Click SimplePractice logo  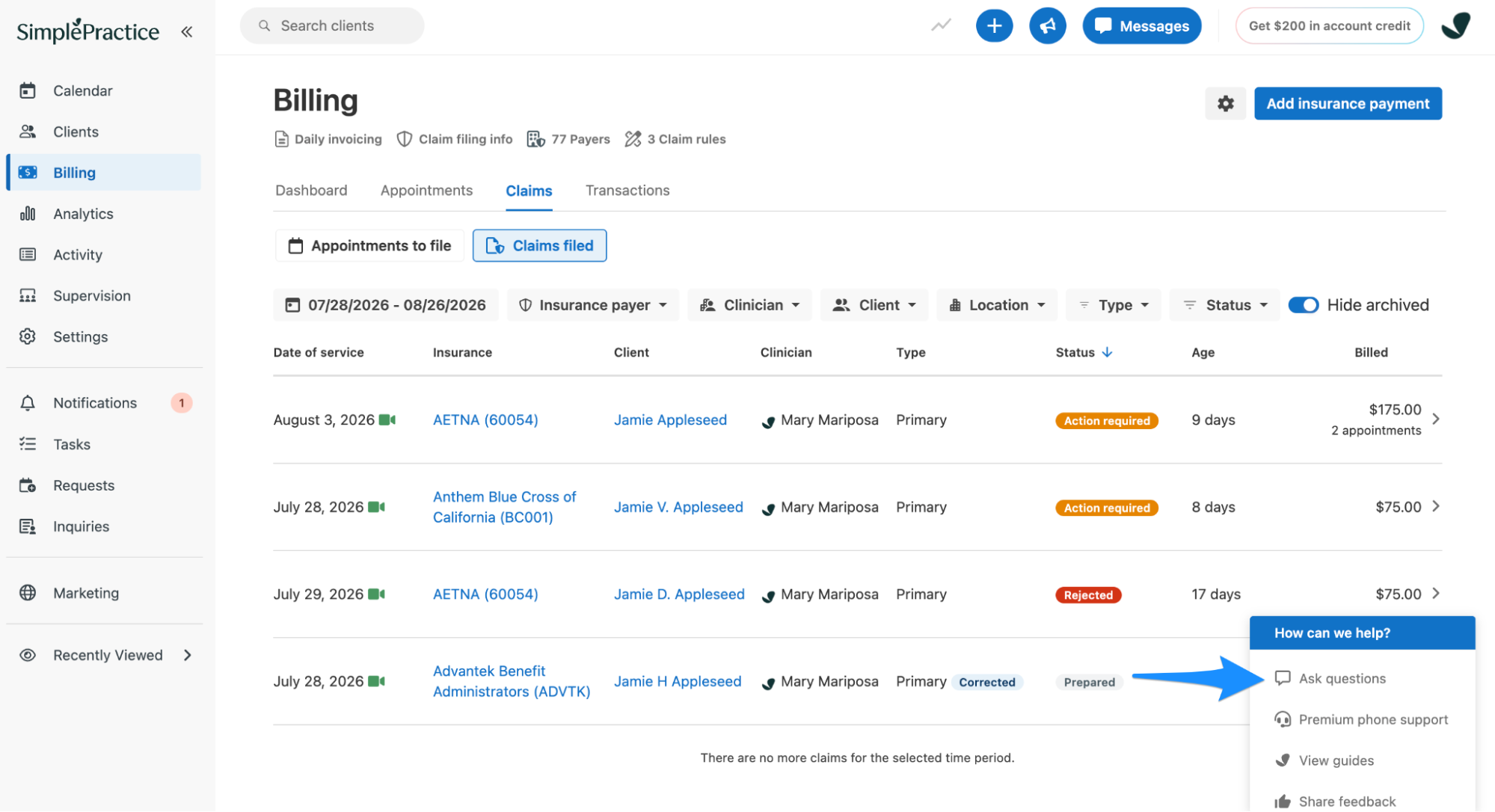coord(88,31)
